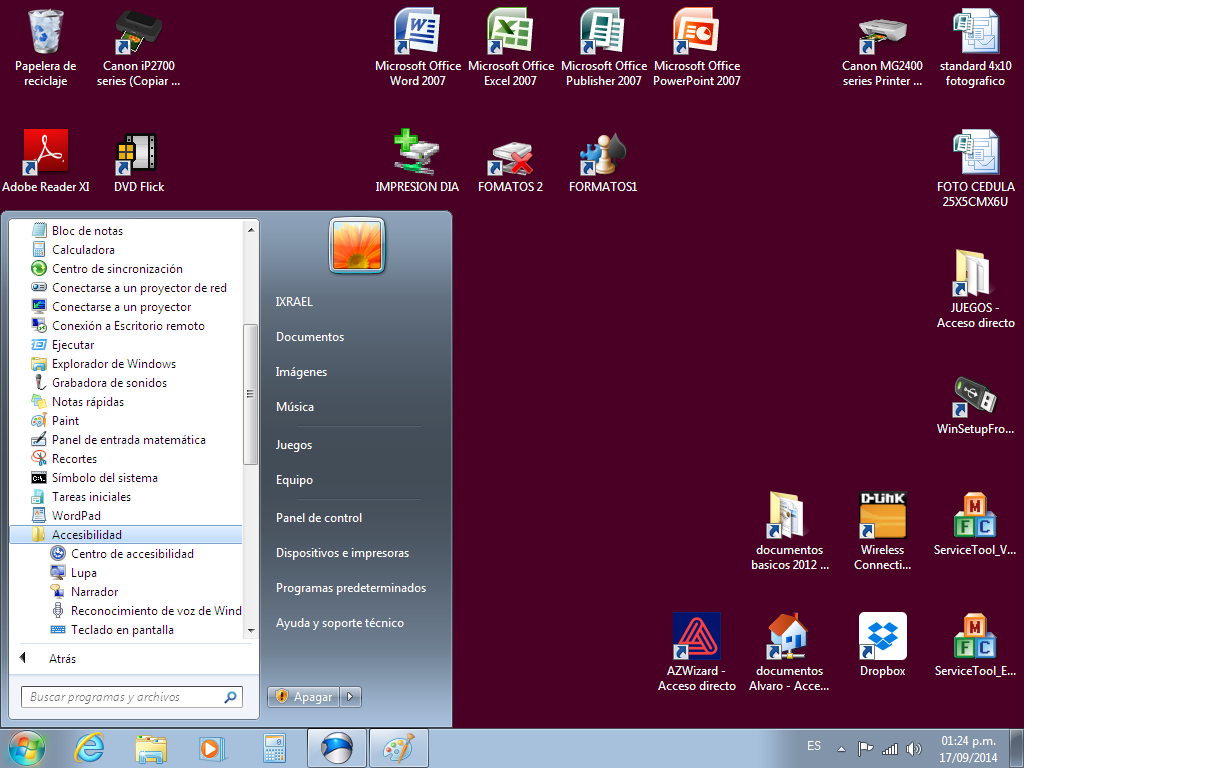Screen dimensions: 1223x768
Task: Select Calculadora from the programs list
Action: pyautogui.click(x=83, y=250)
